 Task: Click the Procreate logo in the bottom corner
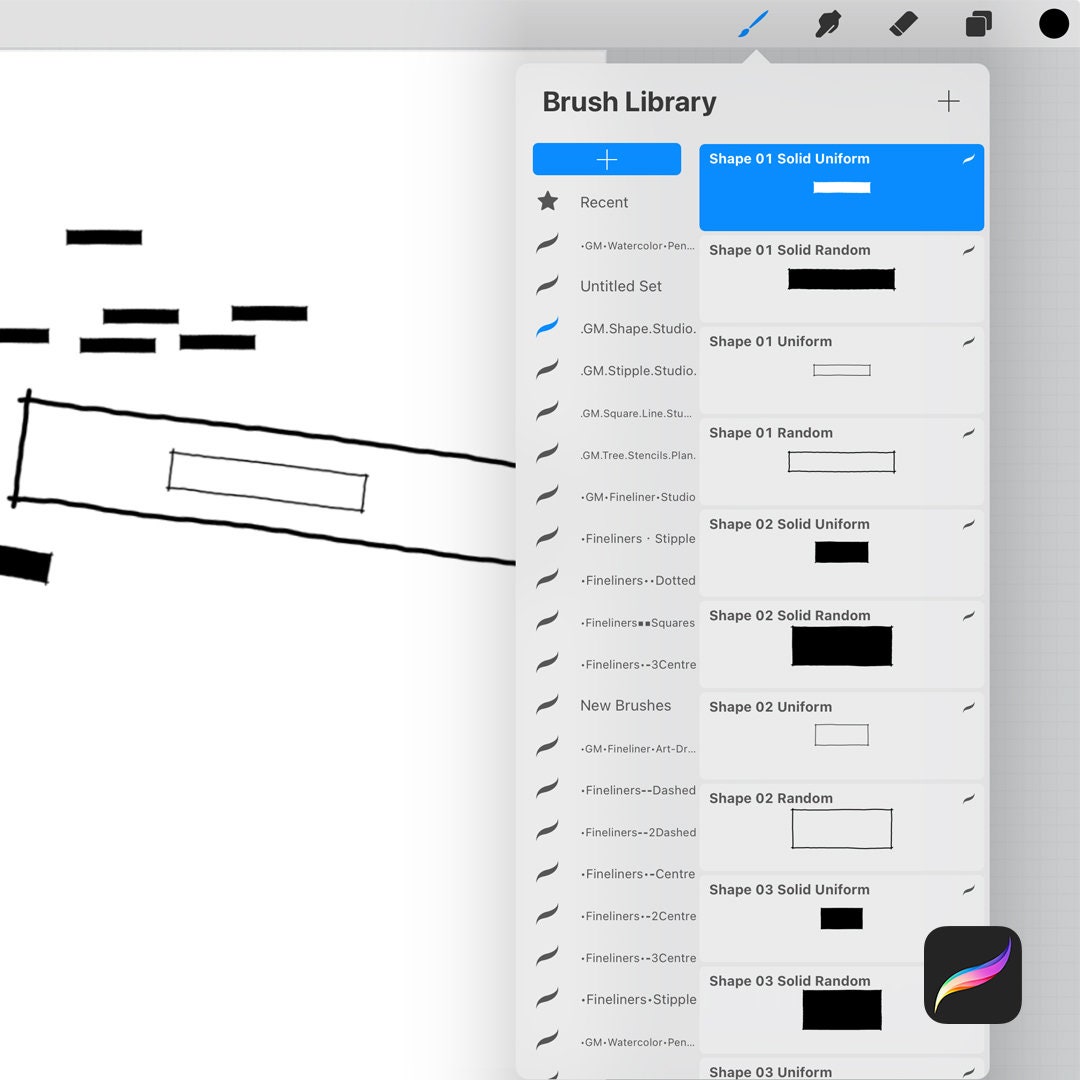pos(971,975)
